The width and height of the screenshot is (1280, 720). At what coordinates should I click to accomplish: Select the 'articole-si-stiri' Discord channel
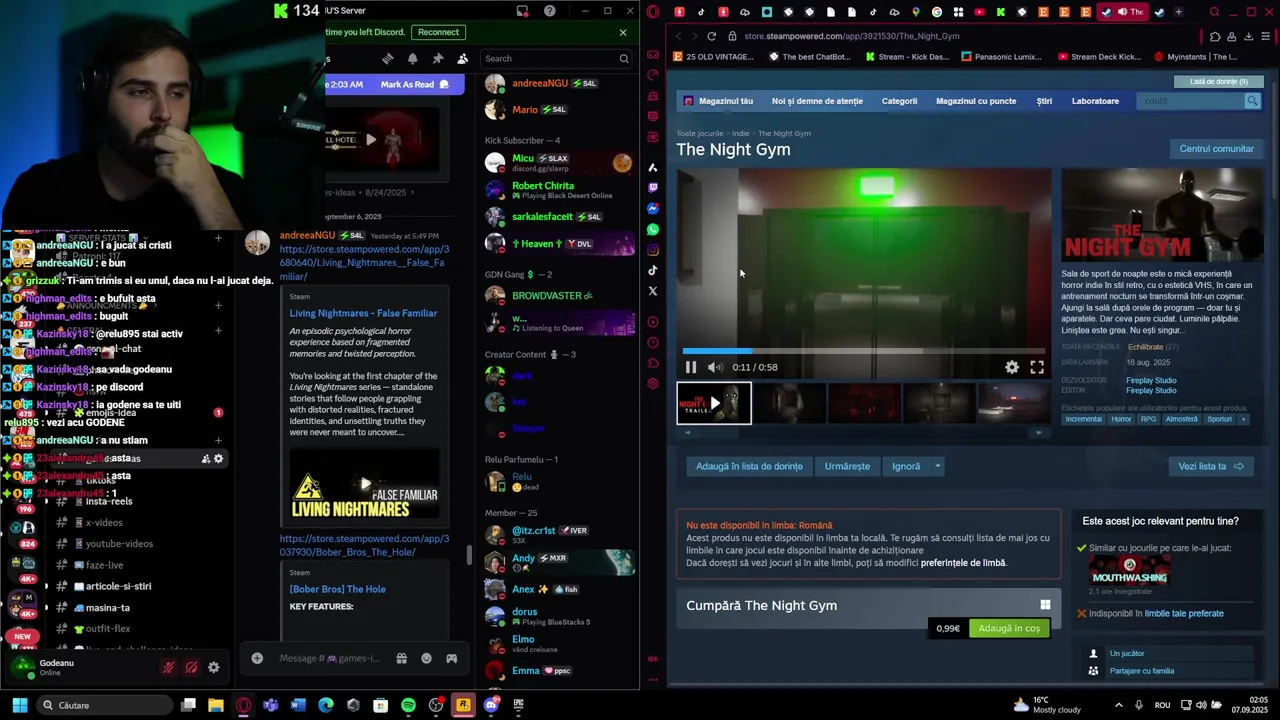pyautogui.click(x=118, y=586)
